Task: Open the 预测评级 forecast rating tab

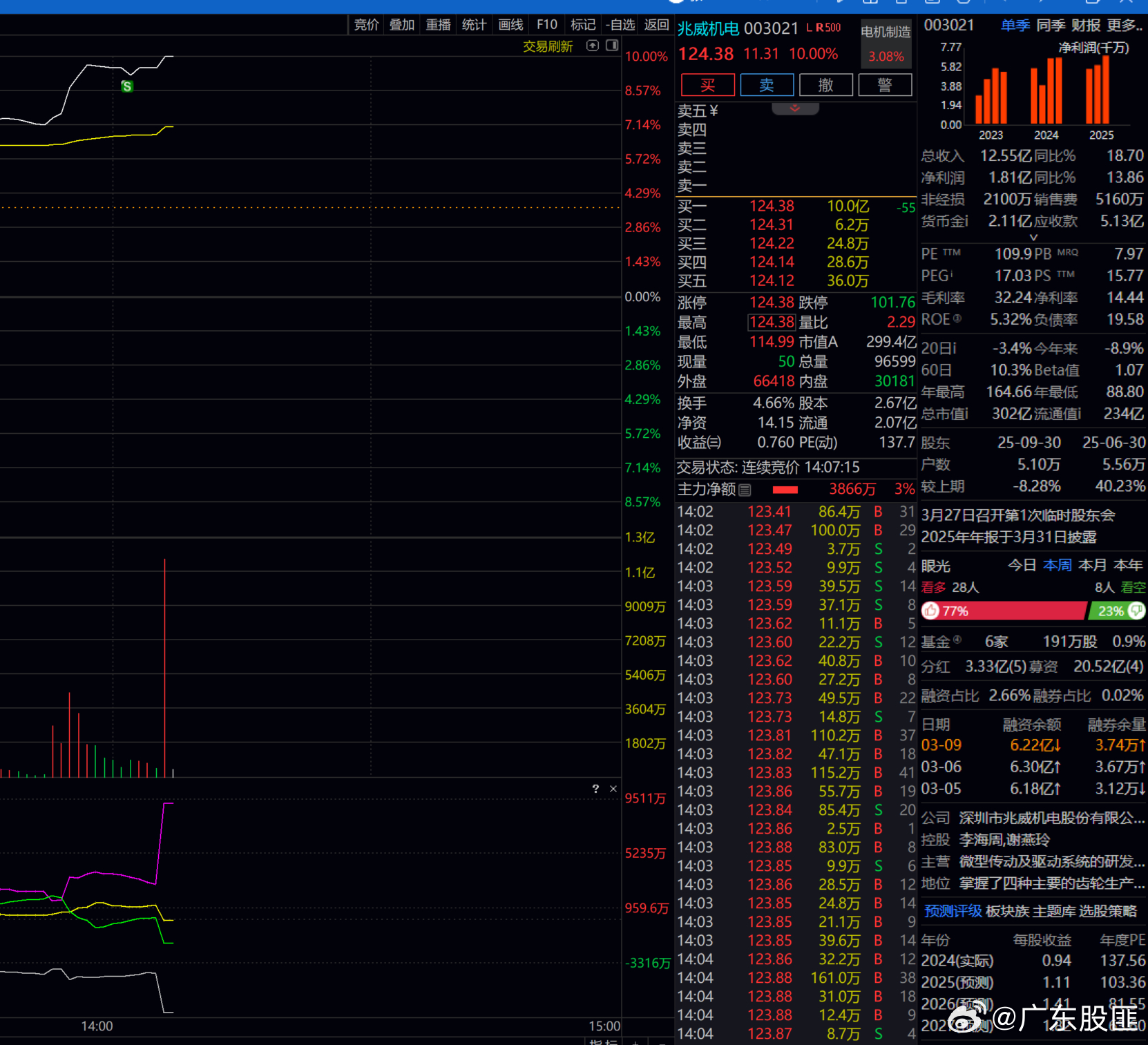Action: pos(953,911)
